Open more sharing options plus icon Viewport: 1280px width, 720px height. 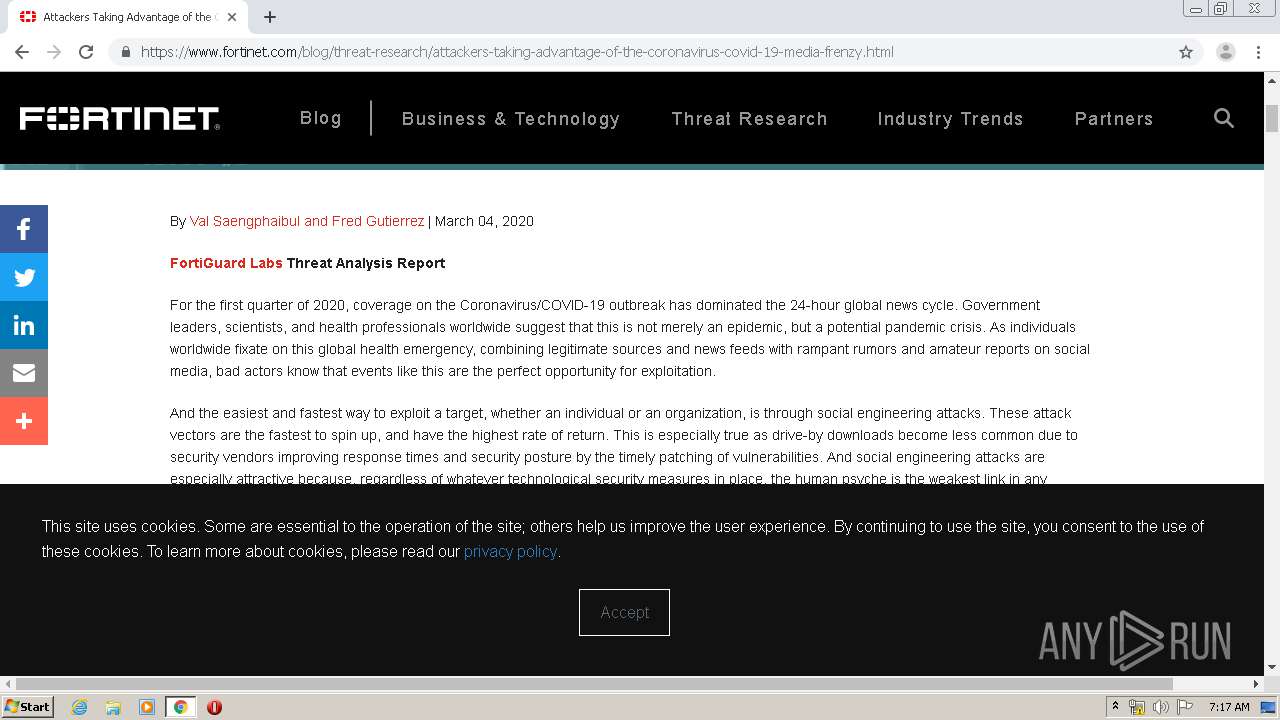(x=24, y=421)
